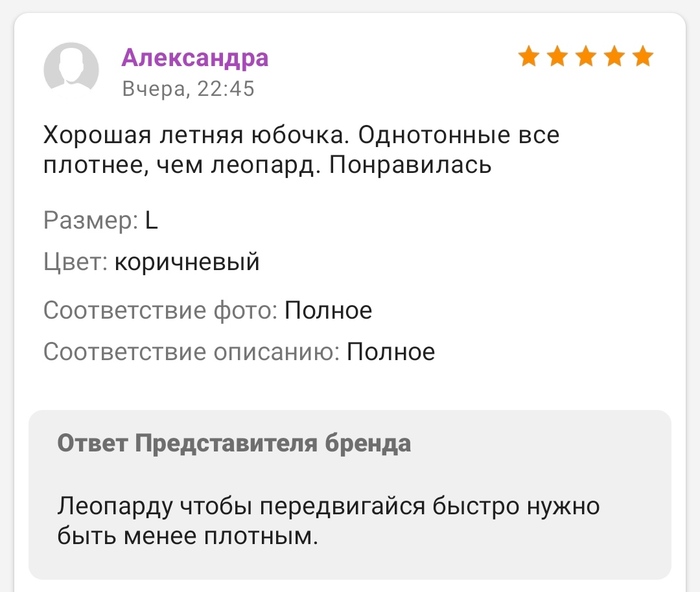Click 'Полное' next to Соответствие фото
This screenshot has width=700, height=592.
point(328,311)
